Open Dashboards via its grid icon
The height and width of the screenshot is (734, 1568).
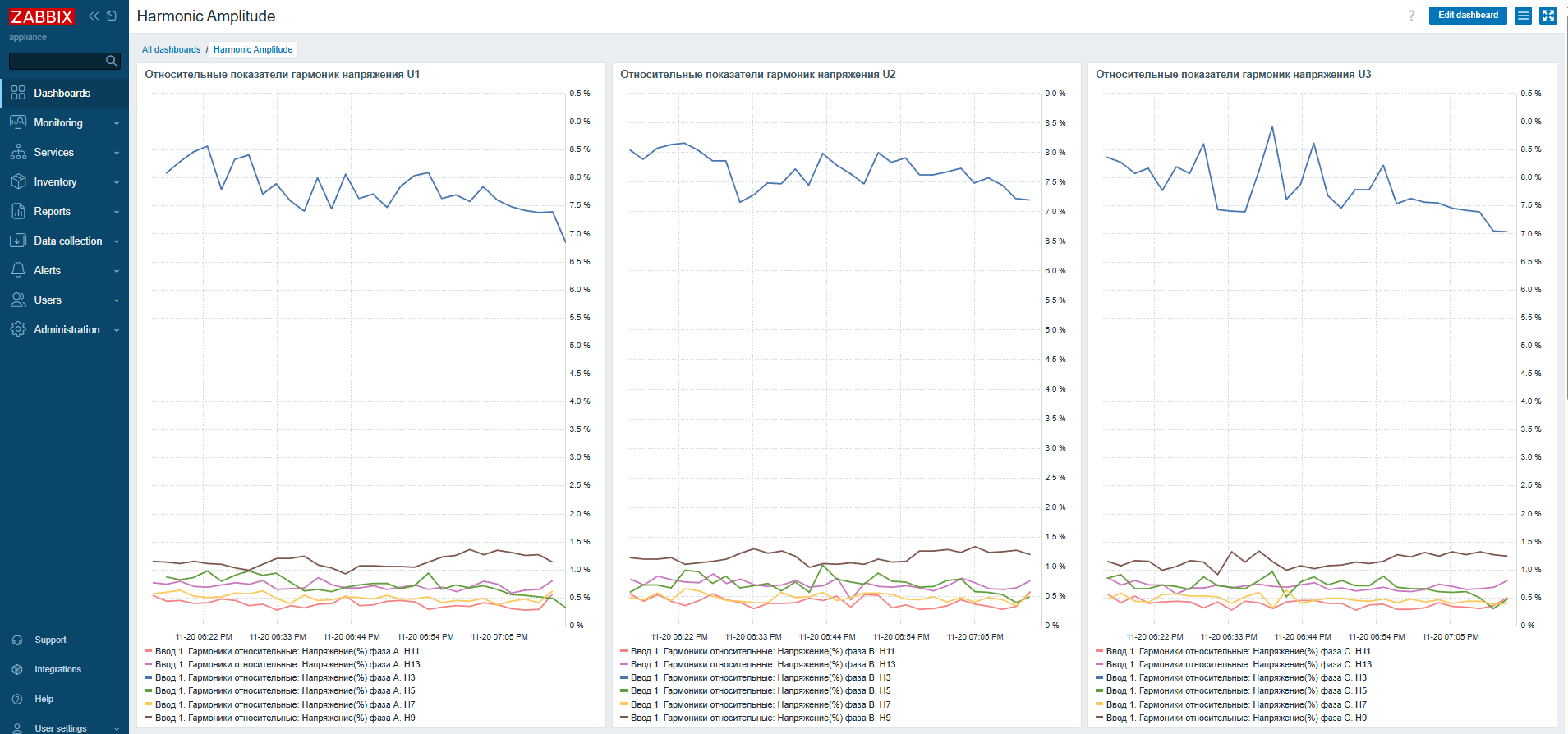point(18,93)
